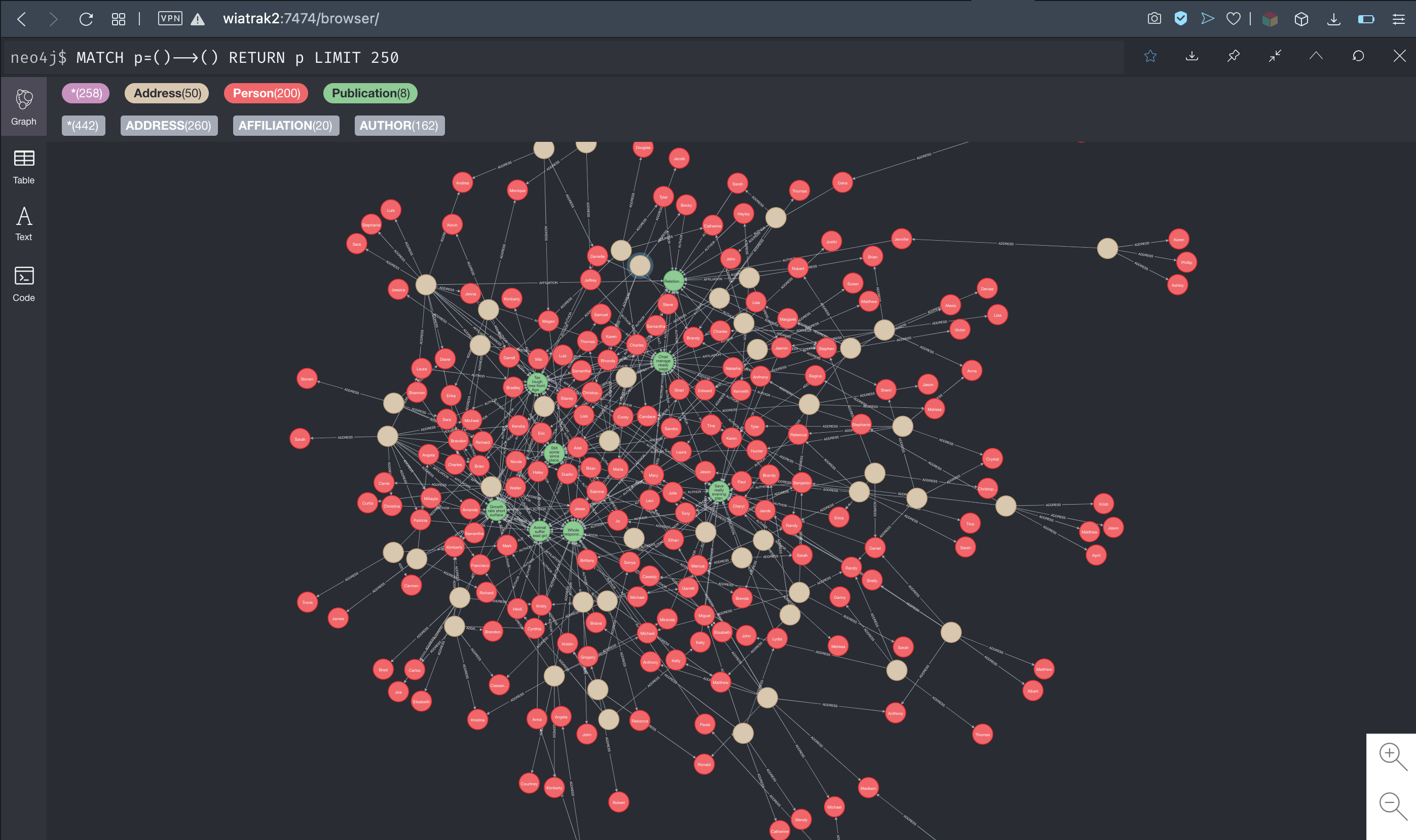Expand the AUTHOR(162) relationship filter
The height and width of the screenshot is (840, 1416).
(397, 125)
